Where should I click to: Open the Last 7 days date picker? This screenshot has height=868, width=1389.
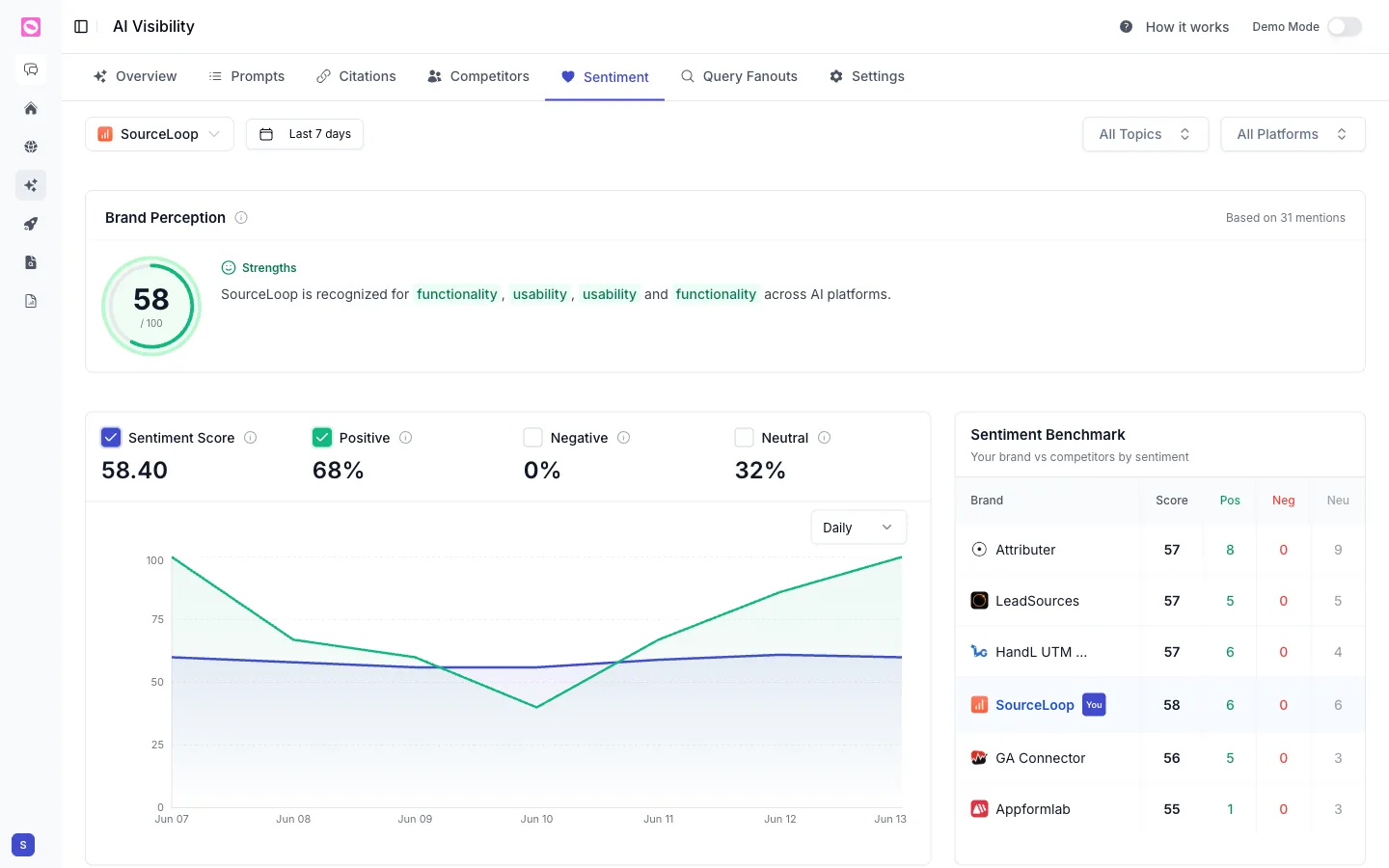coord(305,134)
